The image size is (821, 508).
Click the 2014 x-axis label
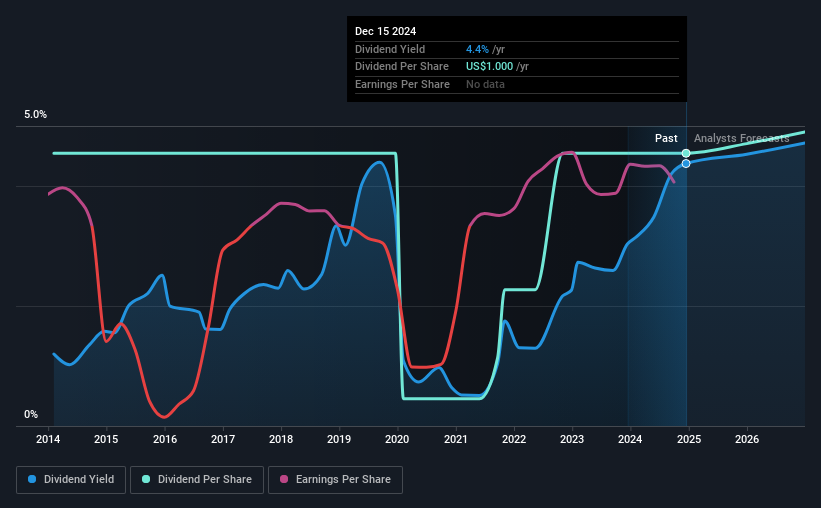click(x=48, y=439)
